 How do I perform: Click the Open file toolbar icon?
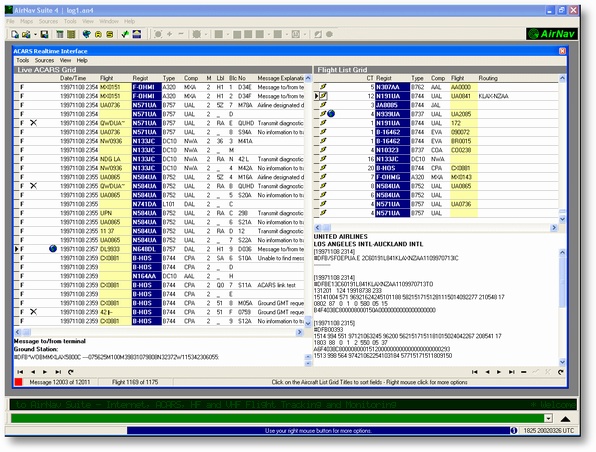click(x=26, y=35)
